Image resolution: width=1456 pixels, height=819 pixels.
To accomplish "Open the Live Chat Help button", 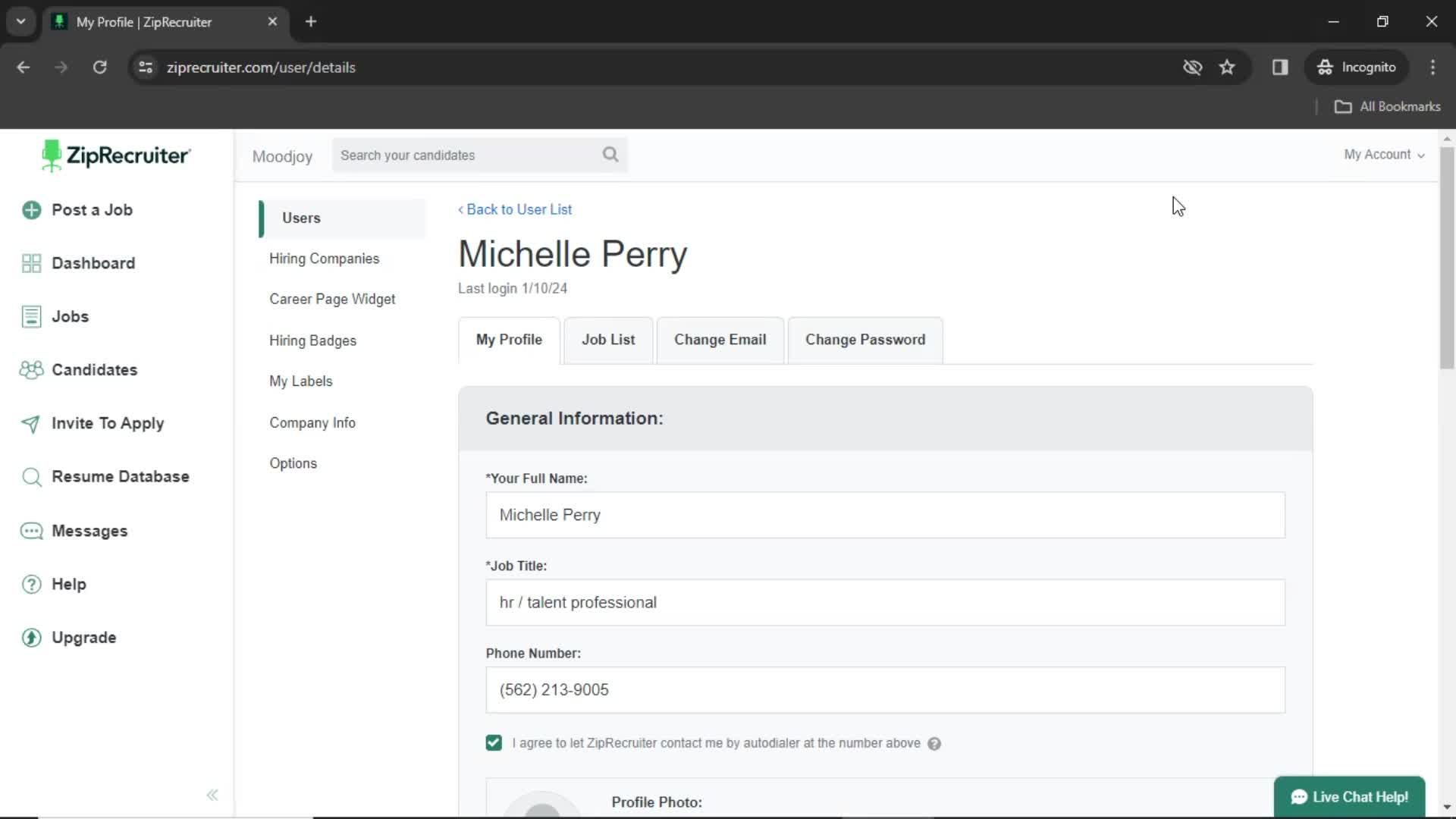I will coord(1350,797).
